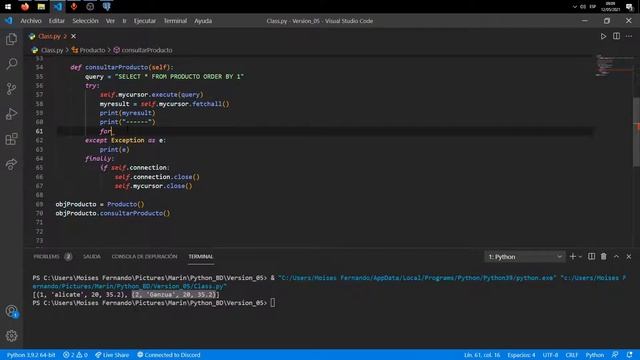The height and width of the screenshot is (360, 640).
Task: Change indentation via Espacios: 4
Action: [521, 355]
